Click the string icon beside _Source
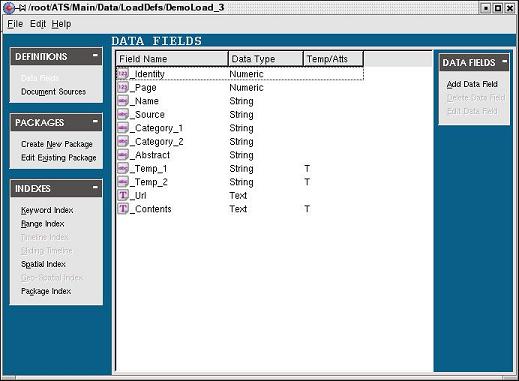Viewport: 519px width, 381px height. (x=123, y=114)
